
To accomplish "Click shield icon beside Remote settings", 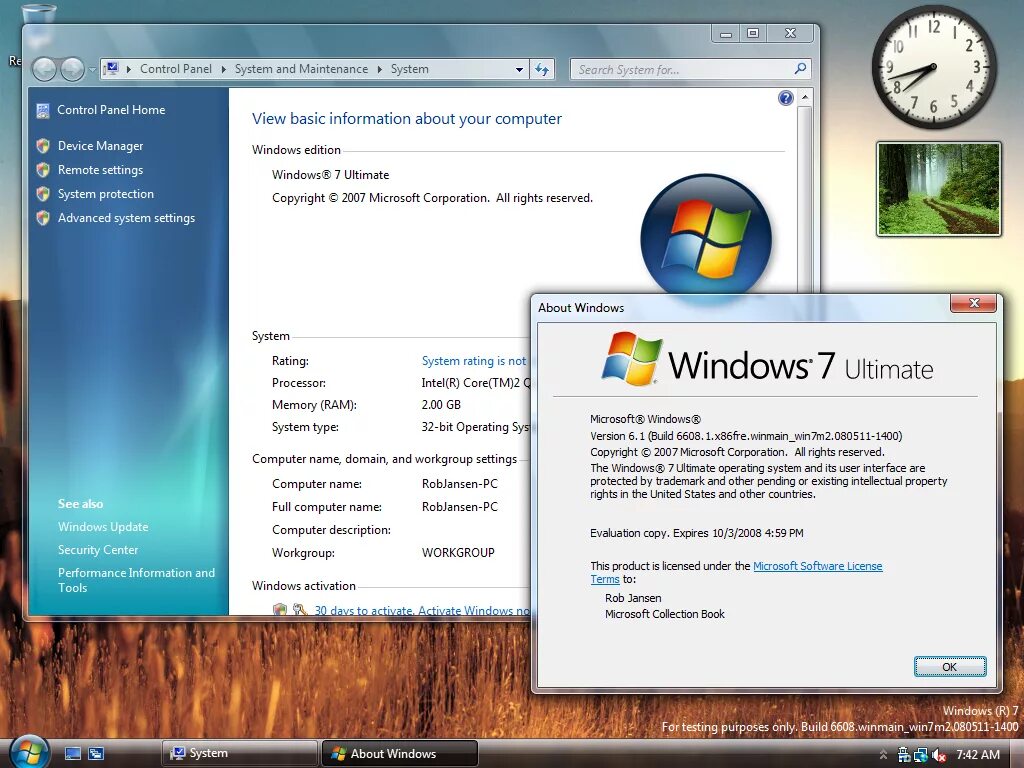I will click(x=43, y=170).
